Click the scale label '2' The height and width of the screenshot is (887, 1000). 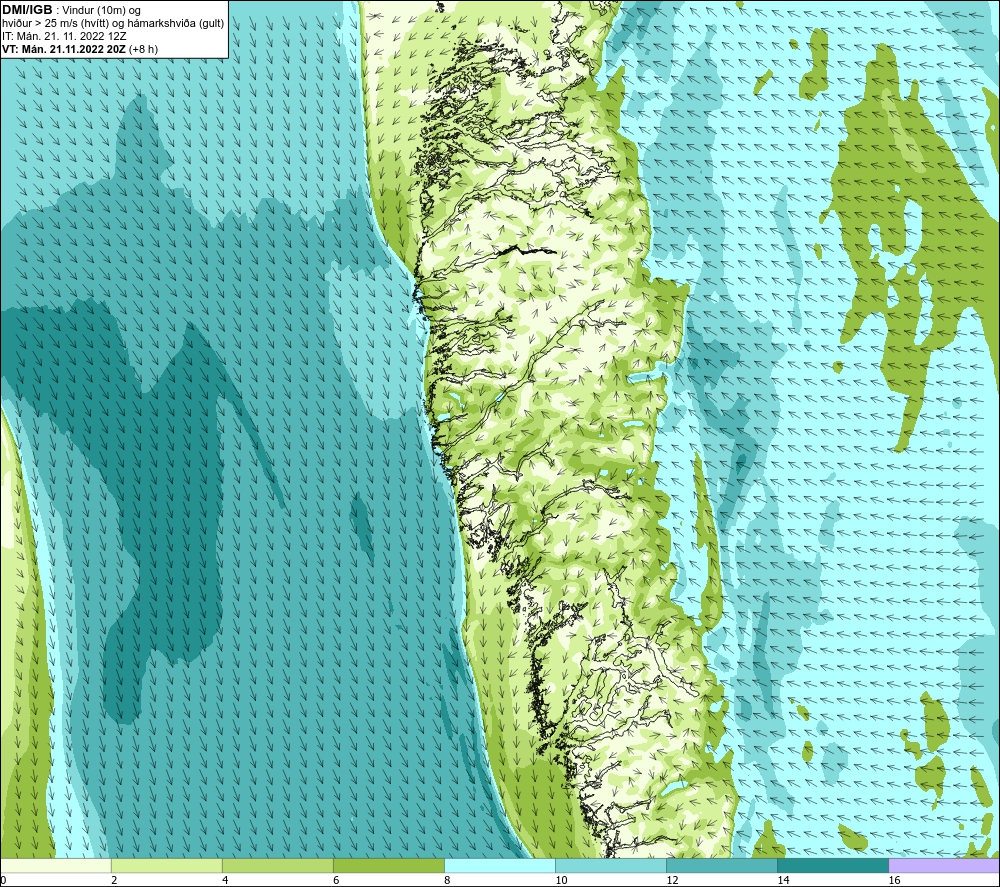point(114,880)
